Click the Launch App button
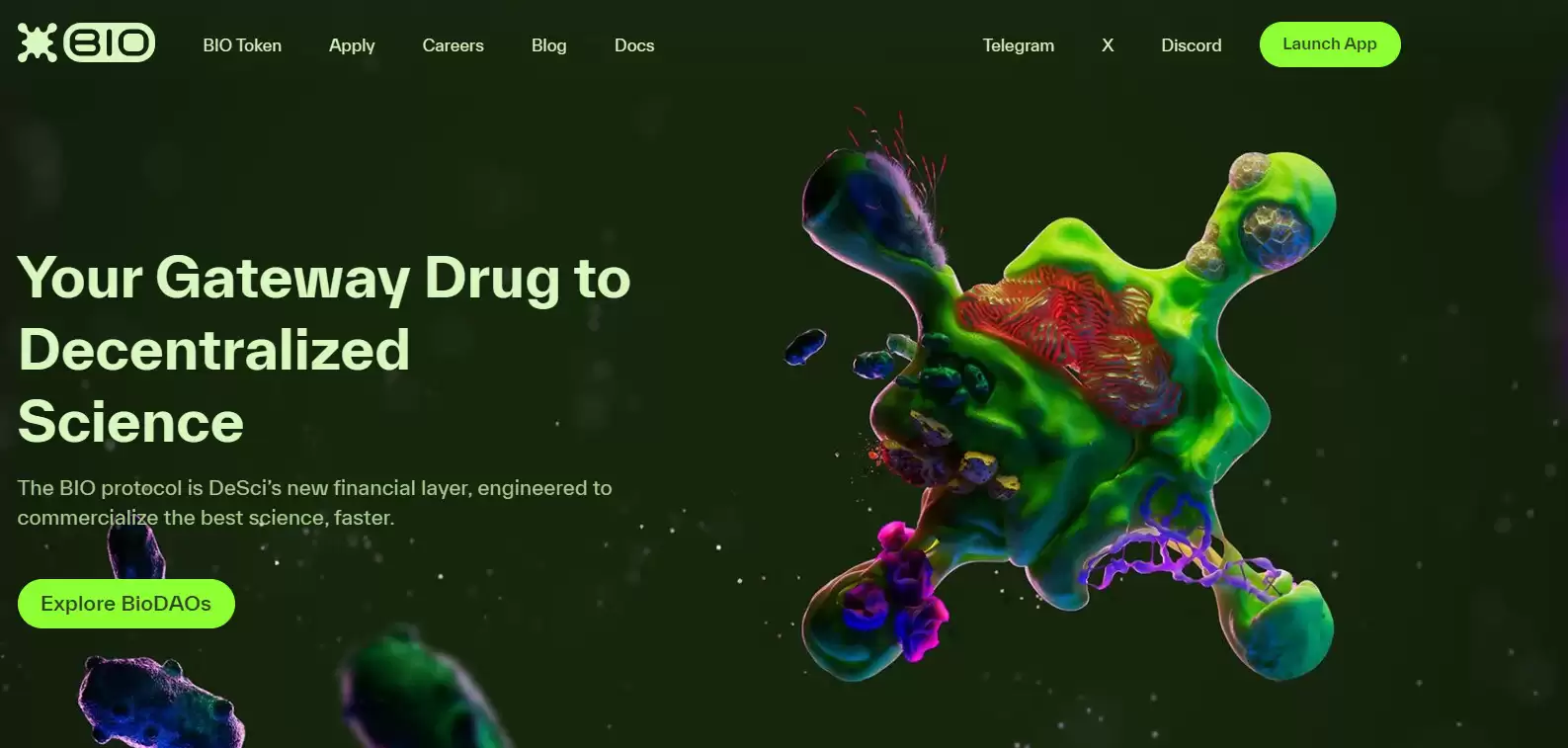This screenshot has height=748, width=1568. (1330, 44)
